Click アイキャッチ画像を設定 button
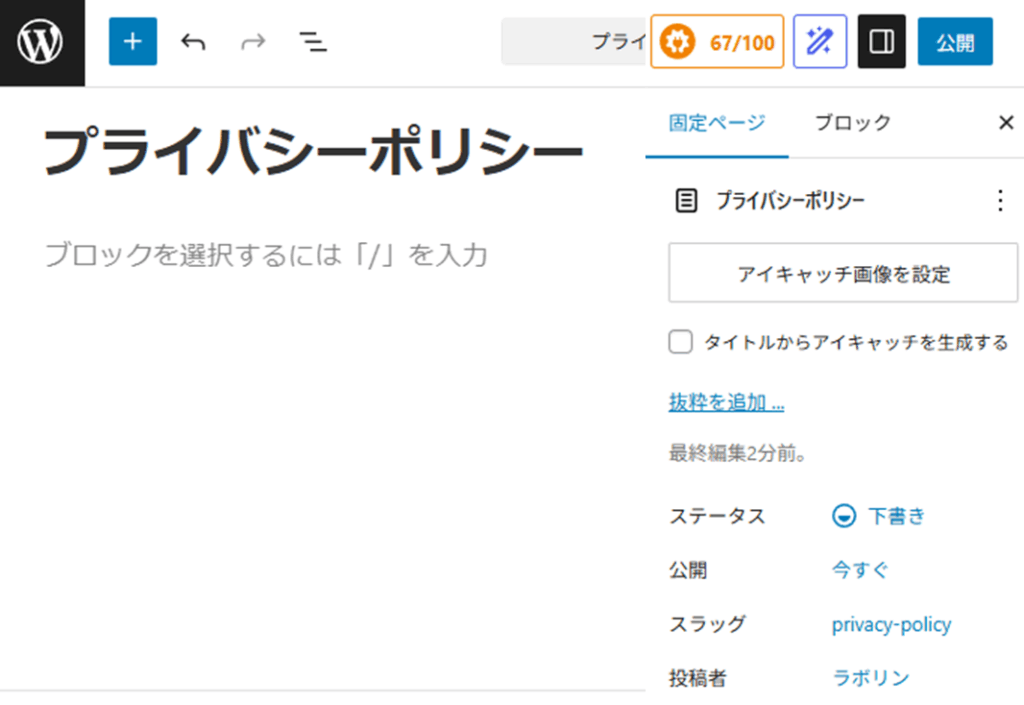 pos(842,273)
